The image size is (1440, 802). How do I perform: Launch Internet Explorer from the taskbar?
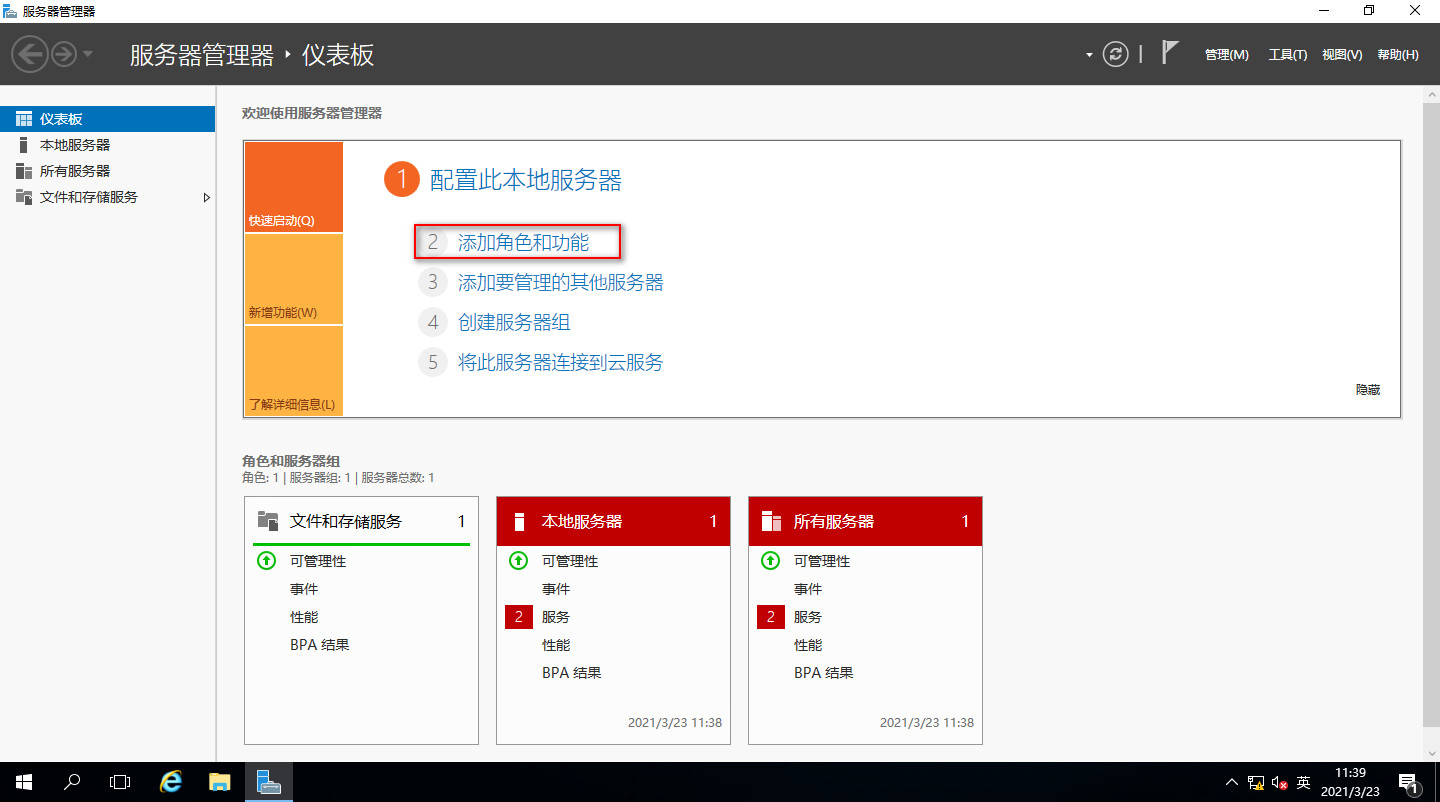[x=171, y=782]
